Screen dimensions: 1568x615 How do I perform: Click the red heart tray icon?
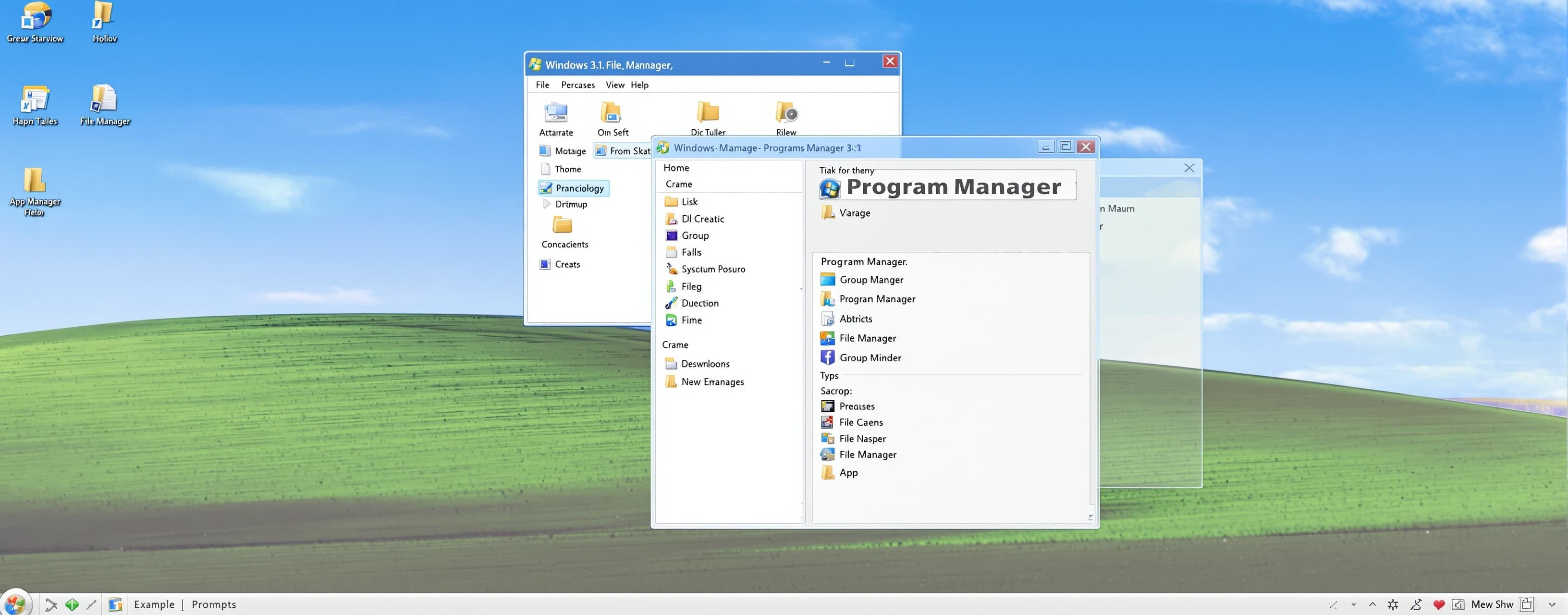1438,604
